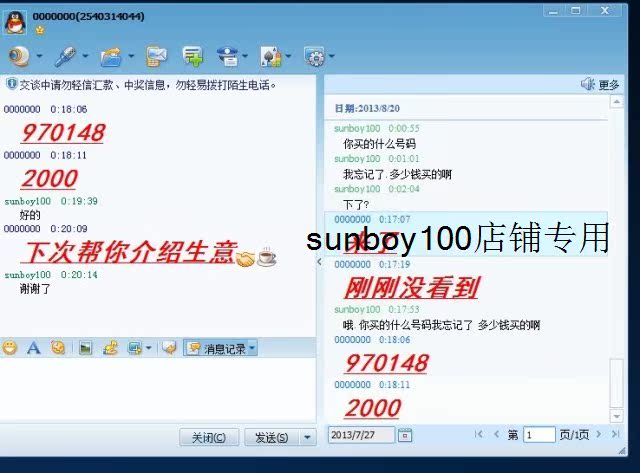Open the calendar date picker icon
640x473 pixels.
405,435
